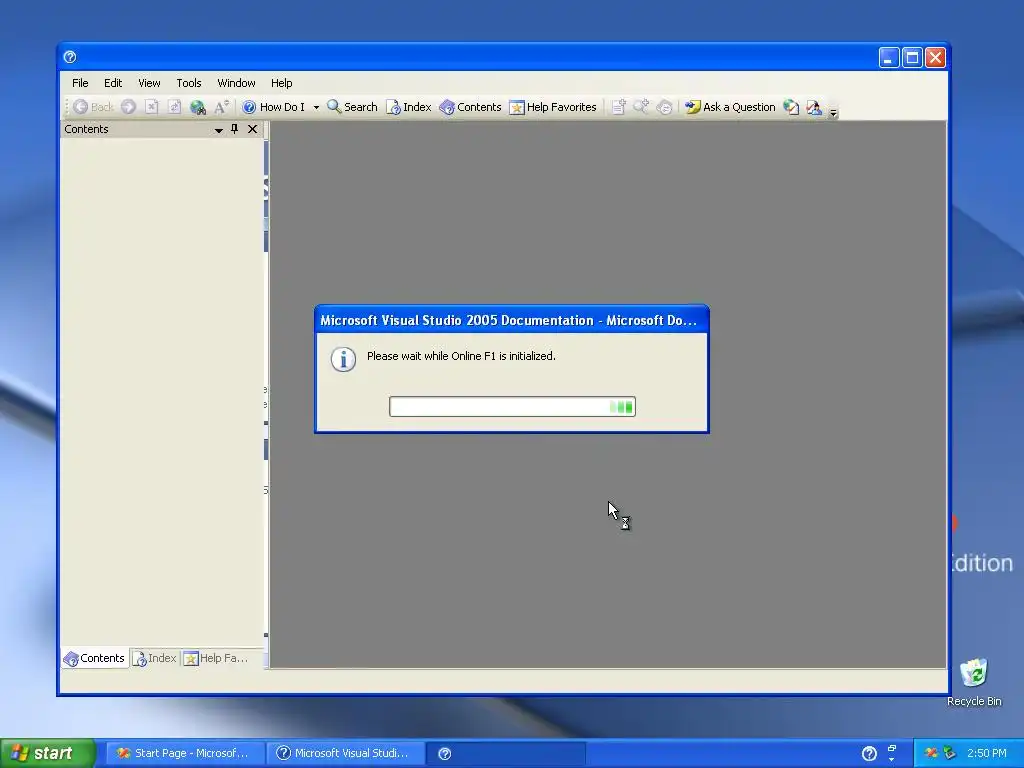Minimize the help documentation window
The height and width of the screenshot is (768, 1024).
tap(889, 57)
